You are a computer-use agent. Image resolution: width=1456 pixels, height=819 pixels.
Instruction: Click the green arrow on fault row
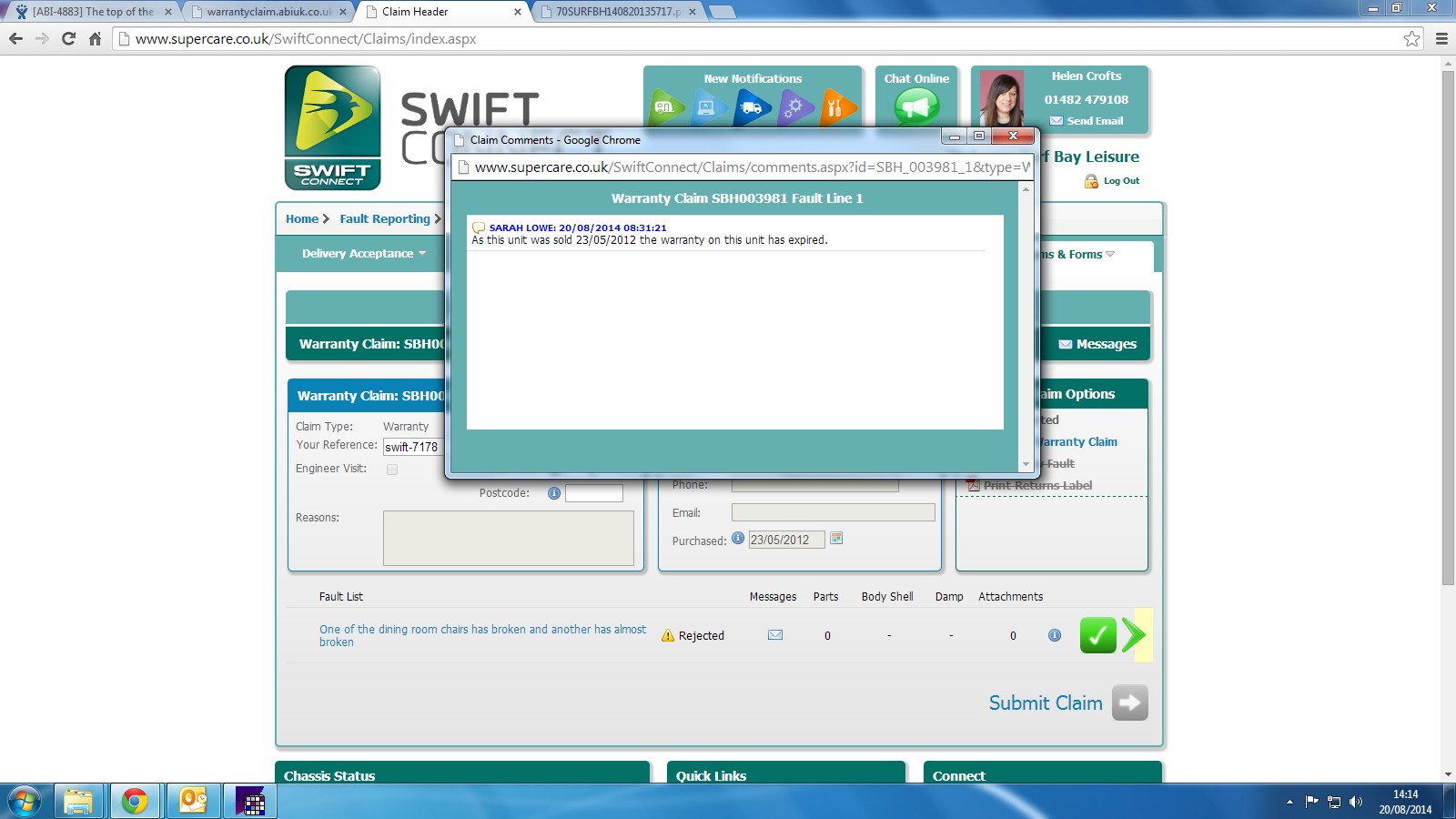[x=1134, y=635]
